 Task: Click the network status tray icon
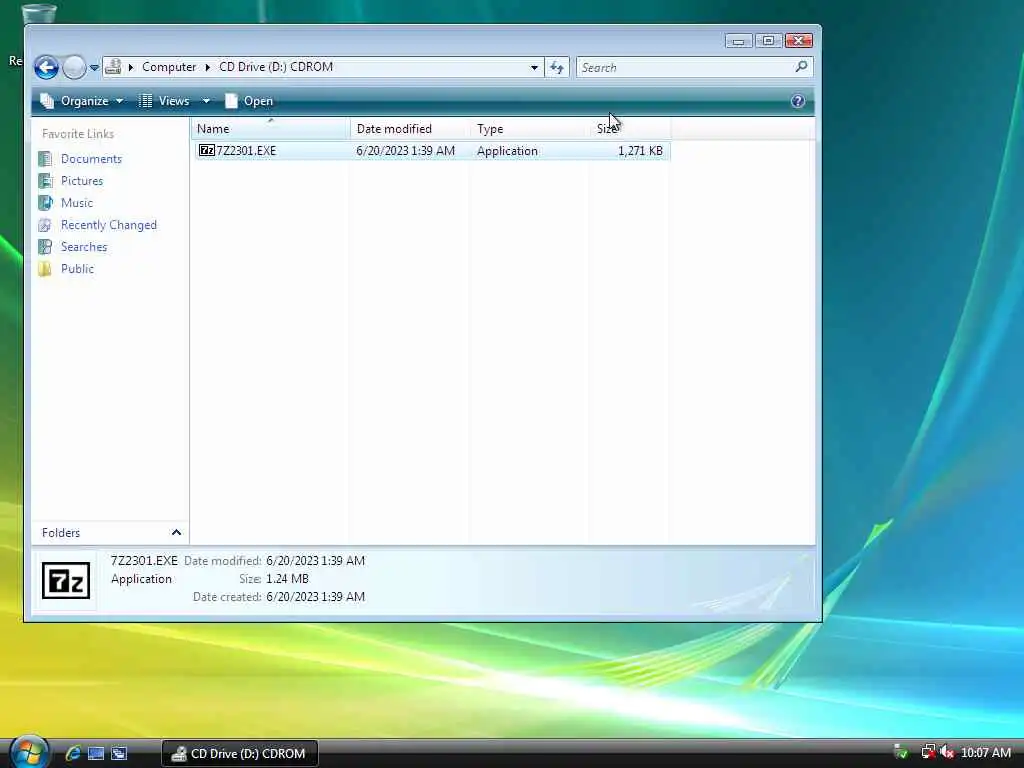tap(927, 752)
